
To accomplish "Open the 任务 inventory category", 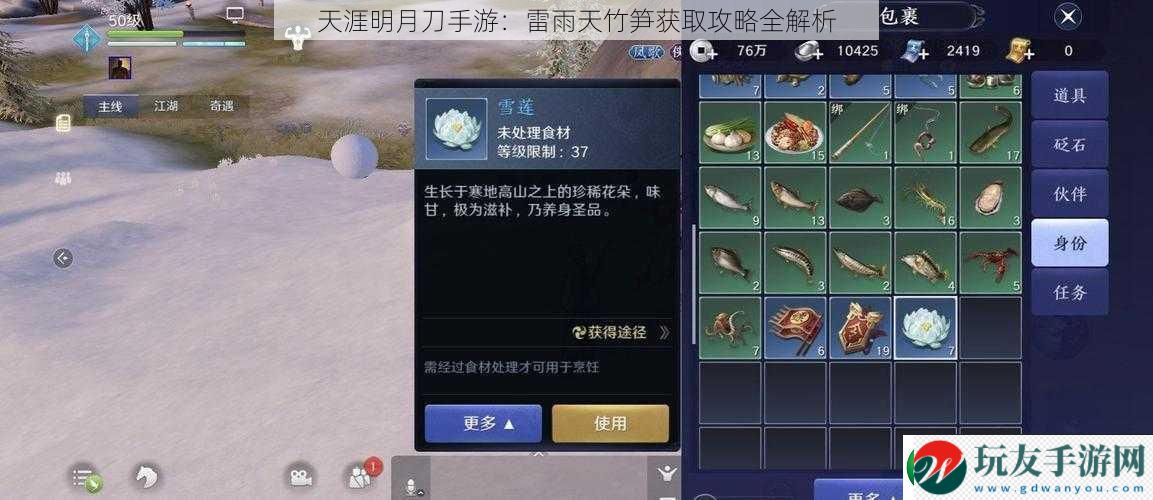I will 1070,292.
